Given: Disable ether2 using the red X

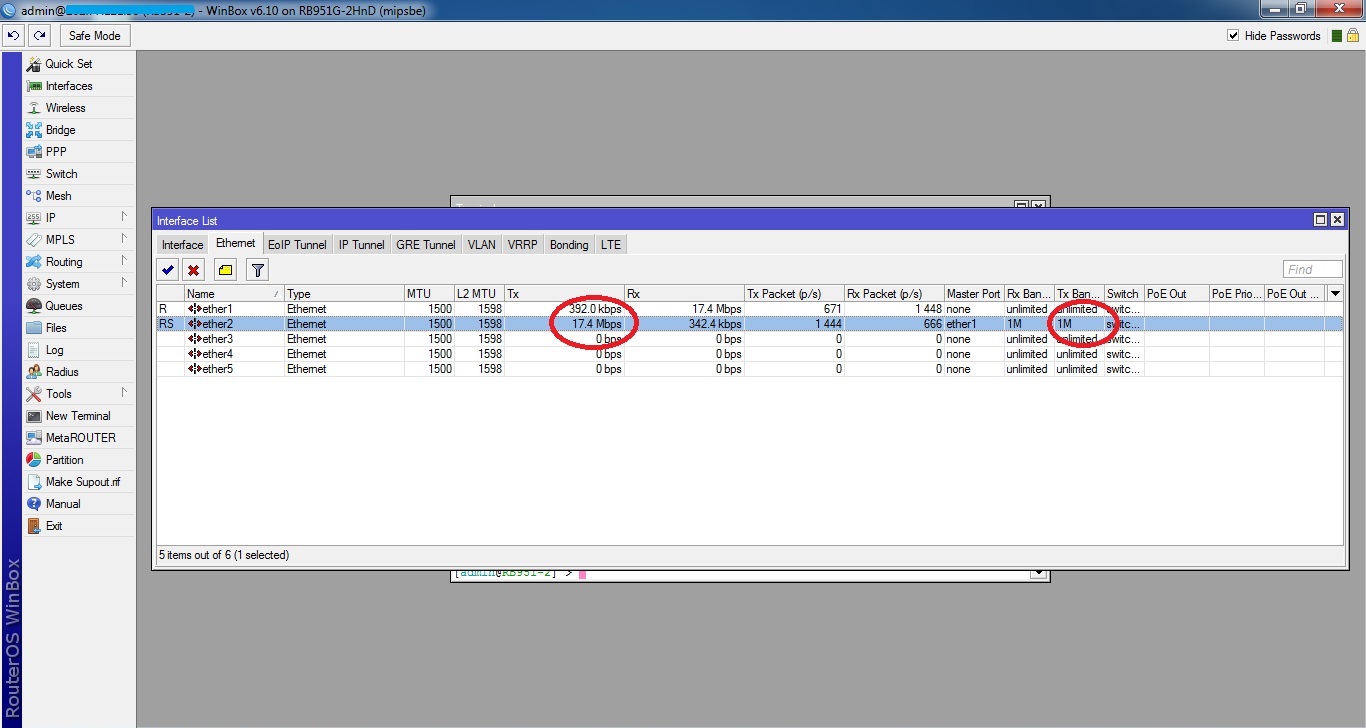Looking at the screenshot, I should [x=194, y=269].
